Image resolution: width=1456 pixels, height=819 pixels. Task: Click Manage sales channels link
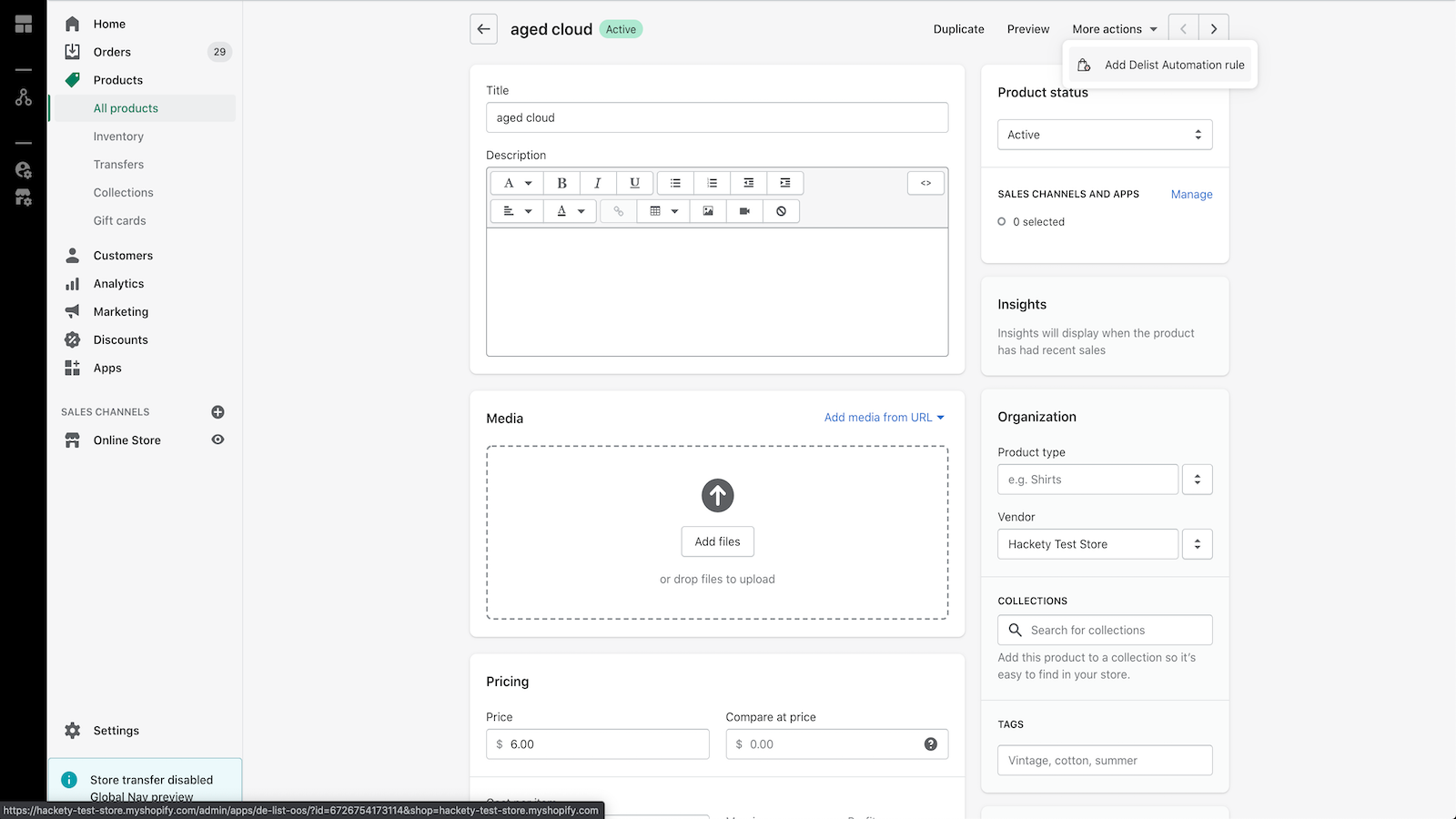[1191, 195]
